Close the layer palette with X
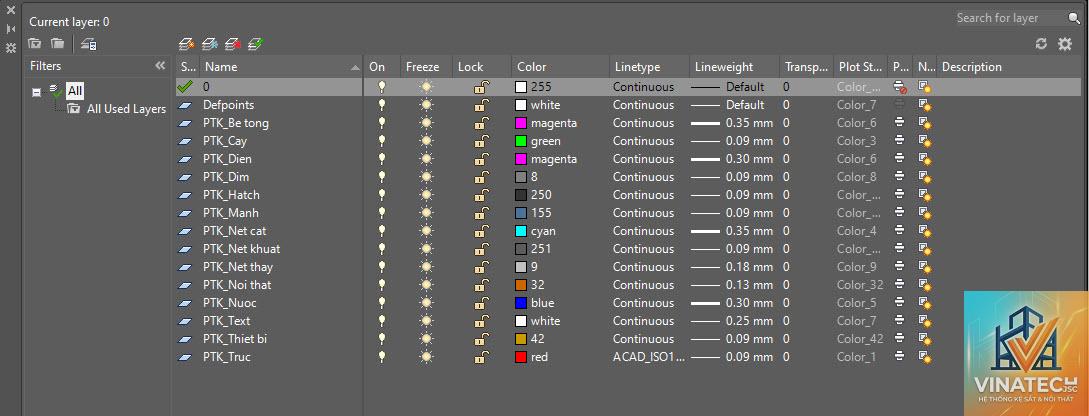1089x416 pixels. click(10, 10)
